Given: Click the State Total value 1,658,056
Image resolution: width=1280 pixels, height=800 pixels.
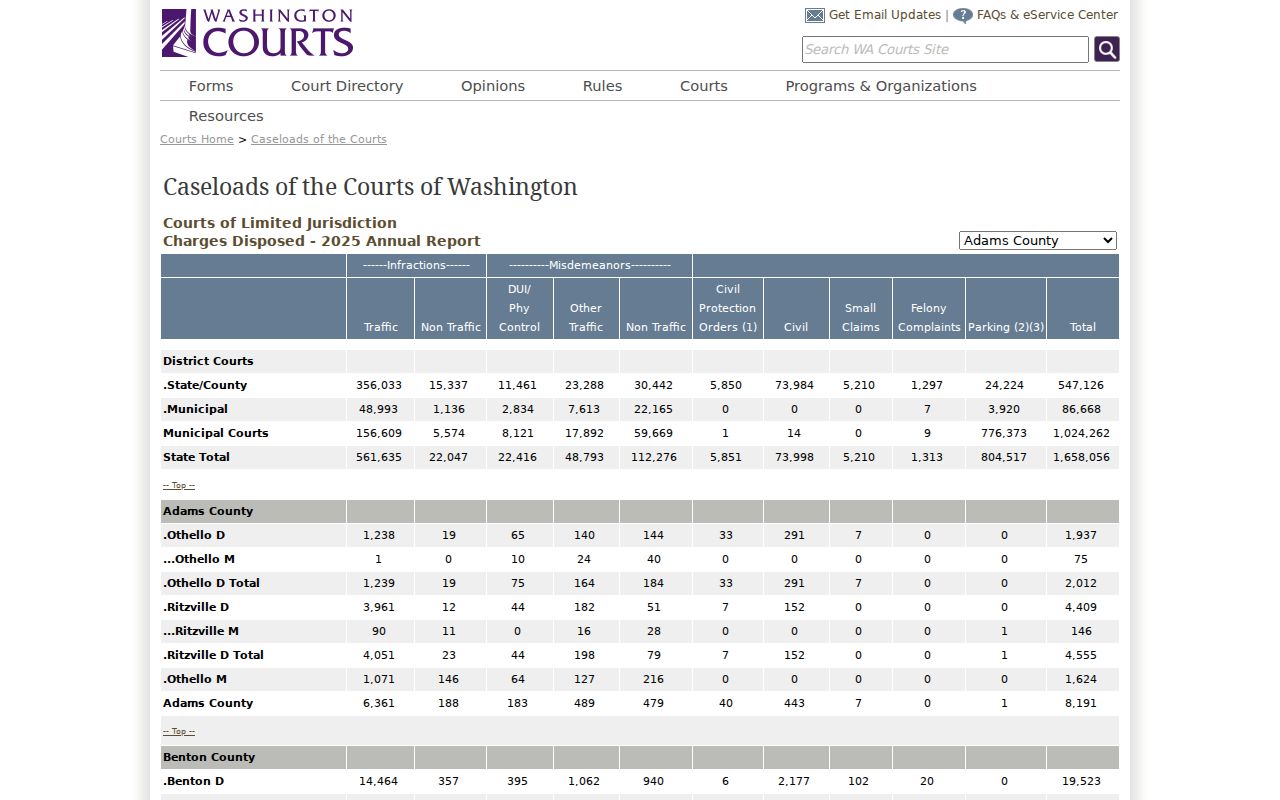Looking at the screenshot, I should point(1081,457).
